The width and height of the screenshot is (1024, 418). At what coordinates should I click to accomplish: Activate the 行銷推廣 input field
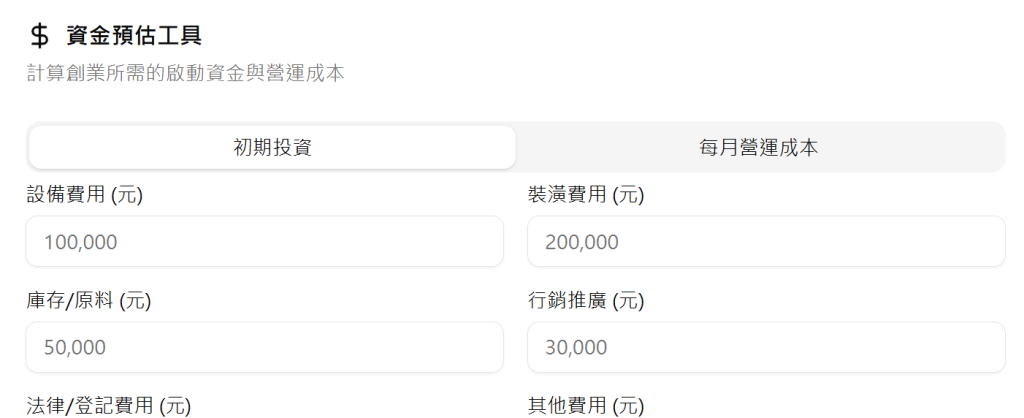pyautogui.click(x=765, y=347)
